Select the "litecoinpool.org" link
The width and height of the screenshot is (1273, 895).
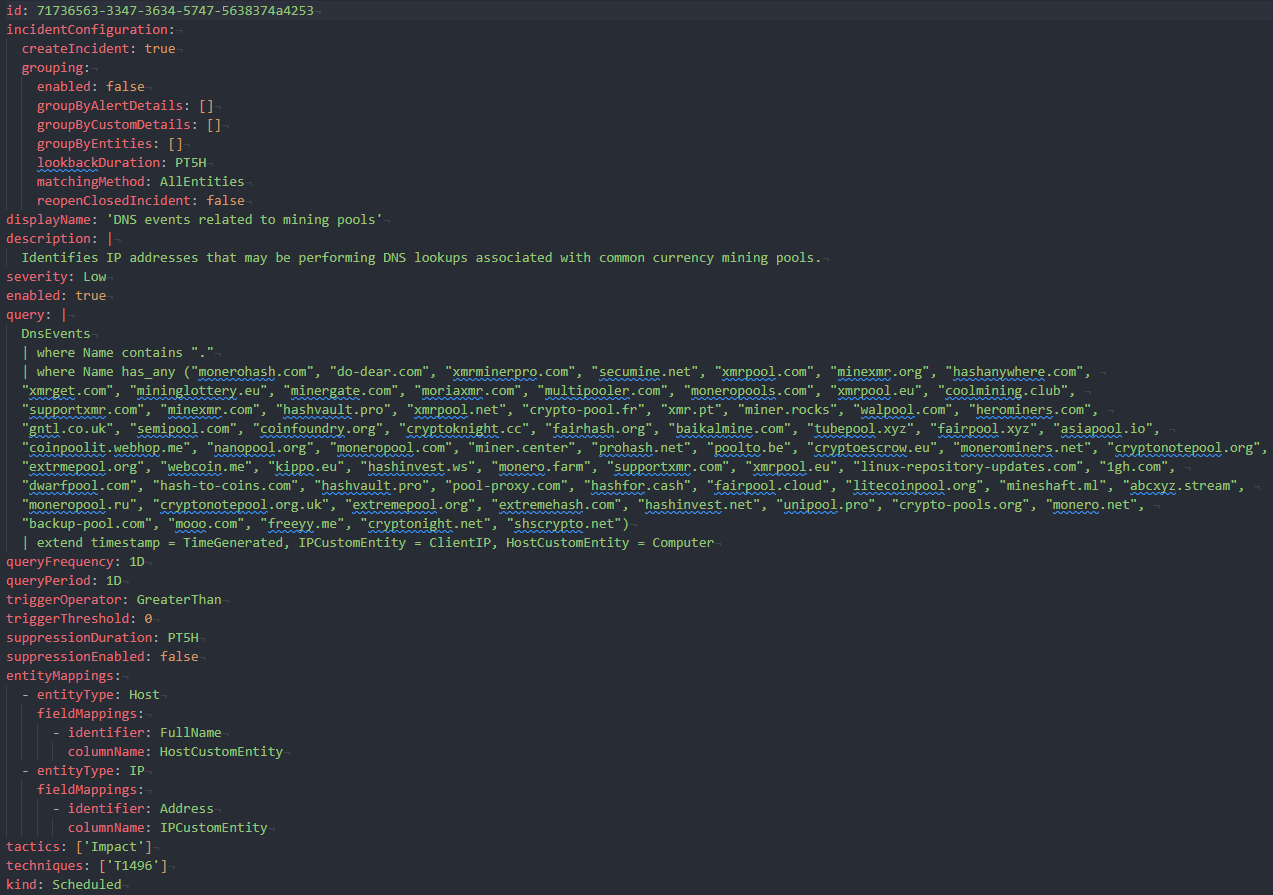coord(912,485)
